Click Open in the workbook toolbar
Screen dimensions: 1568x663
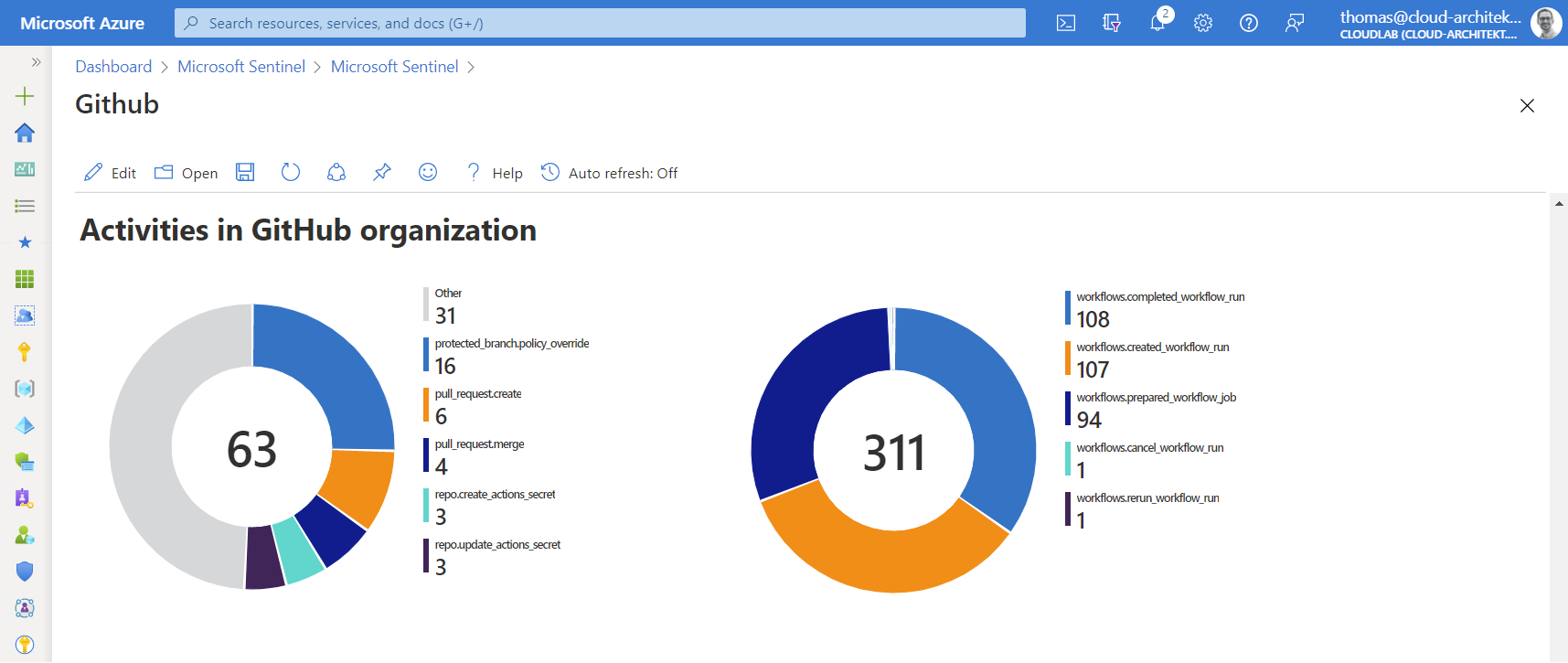click(x=186, y=173)
